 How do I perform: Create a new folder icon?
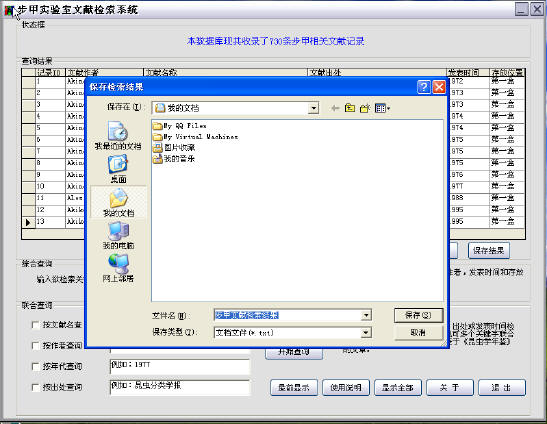(365, 108)
